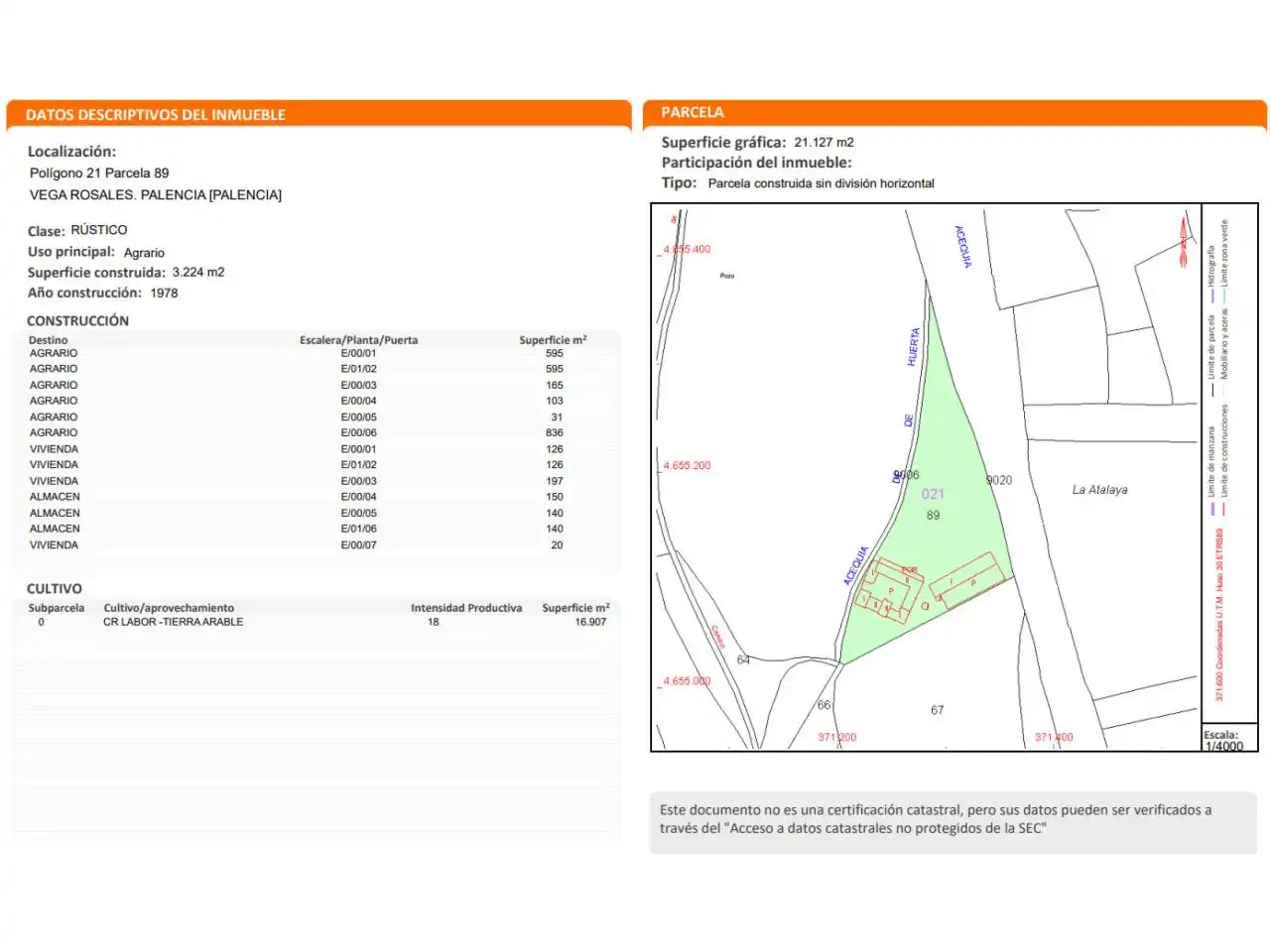Click the "Participación del inmueble:" label
This screenshot has width=1270, height=952.
click(757, 163)
